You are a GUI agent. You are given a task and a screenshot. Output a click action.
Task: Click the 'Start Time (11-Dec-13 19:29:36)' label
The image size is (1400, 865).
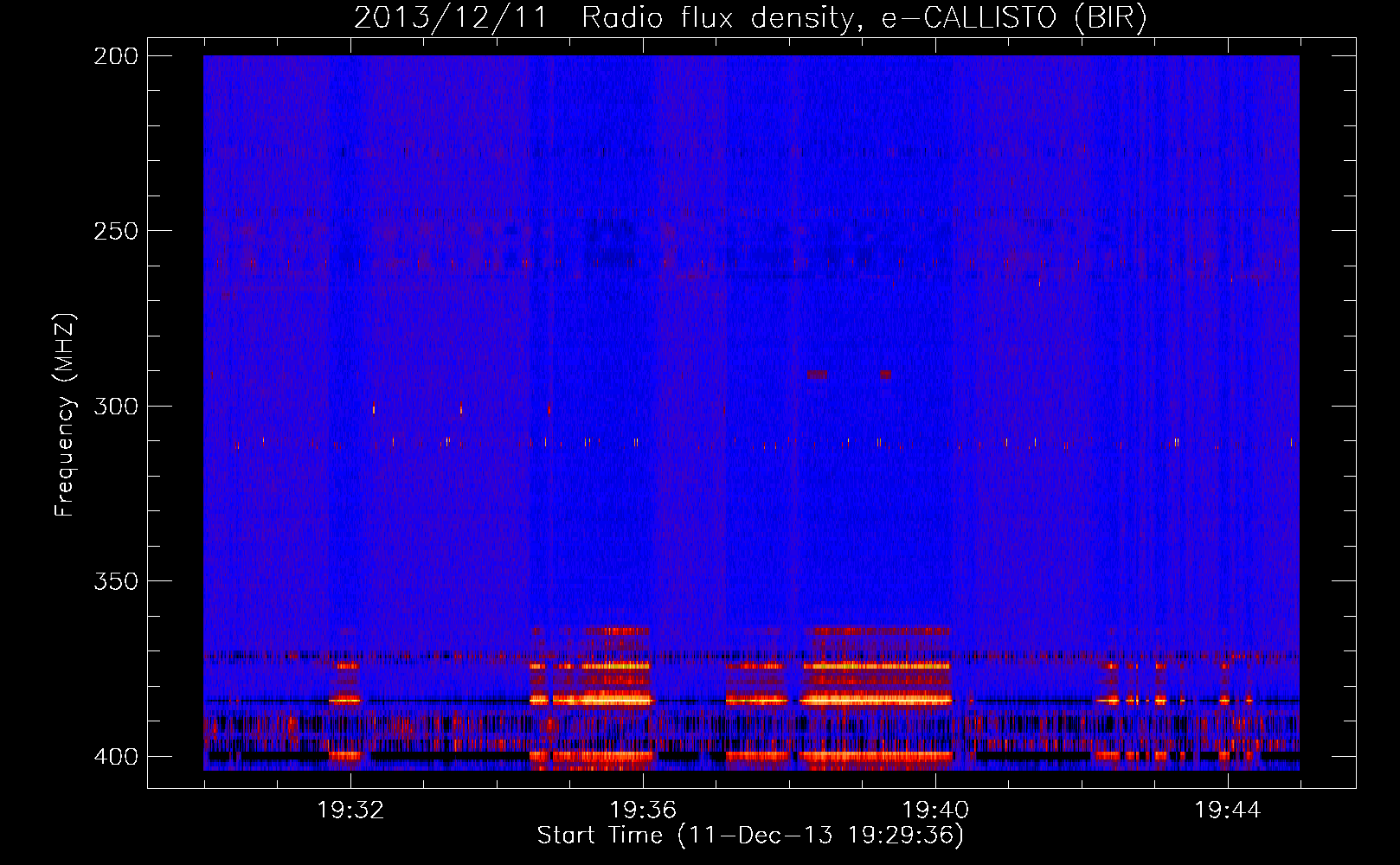[750, 836]
